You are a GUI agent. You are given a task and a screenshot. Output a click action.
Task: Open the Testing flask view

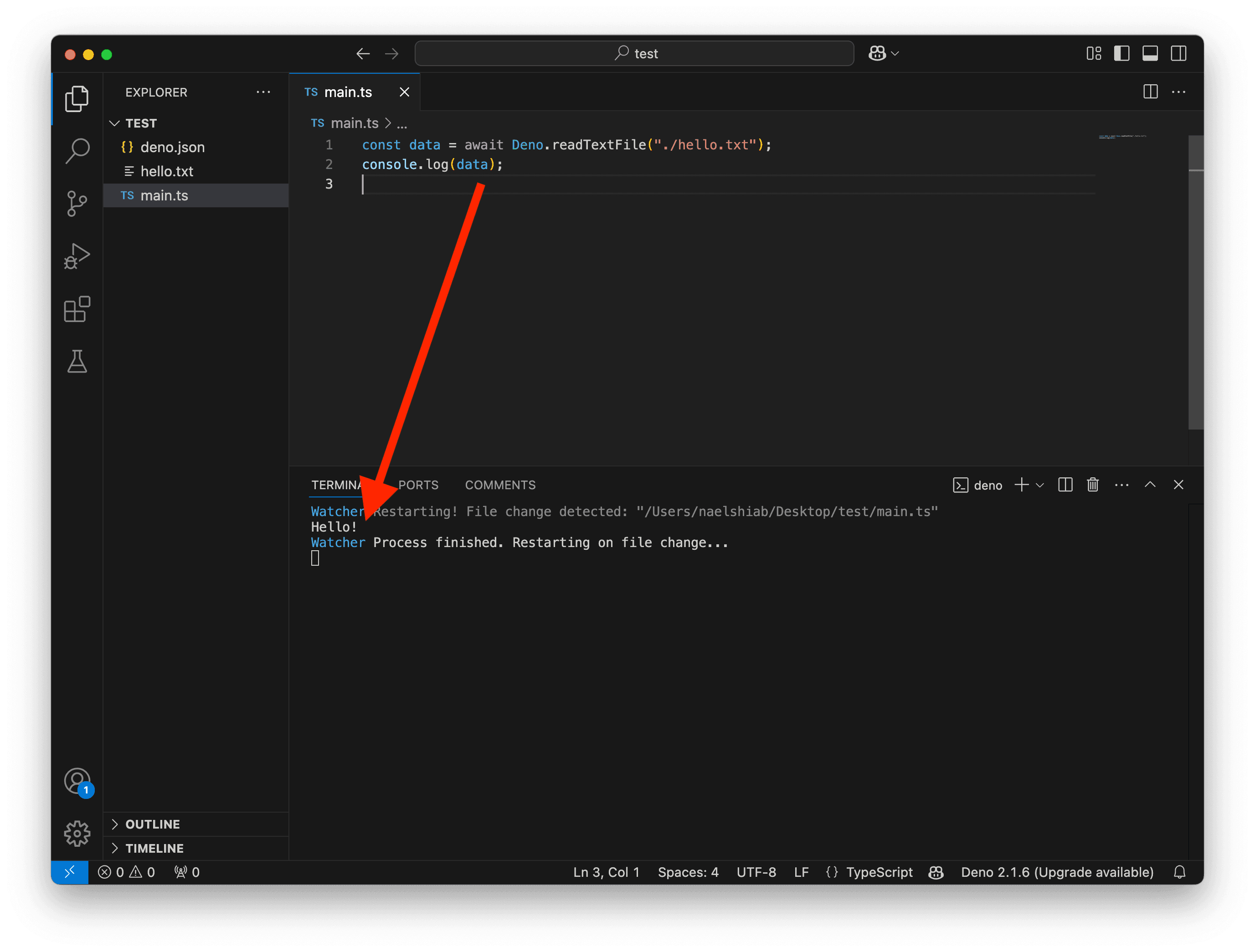pyautogui.click(x=77, y=361)
